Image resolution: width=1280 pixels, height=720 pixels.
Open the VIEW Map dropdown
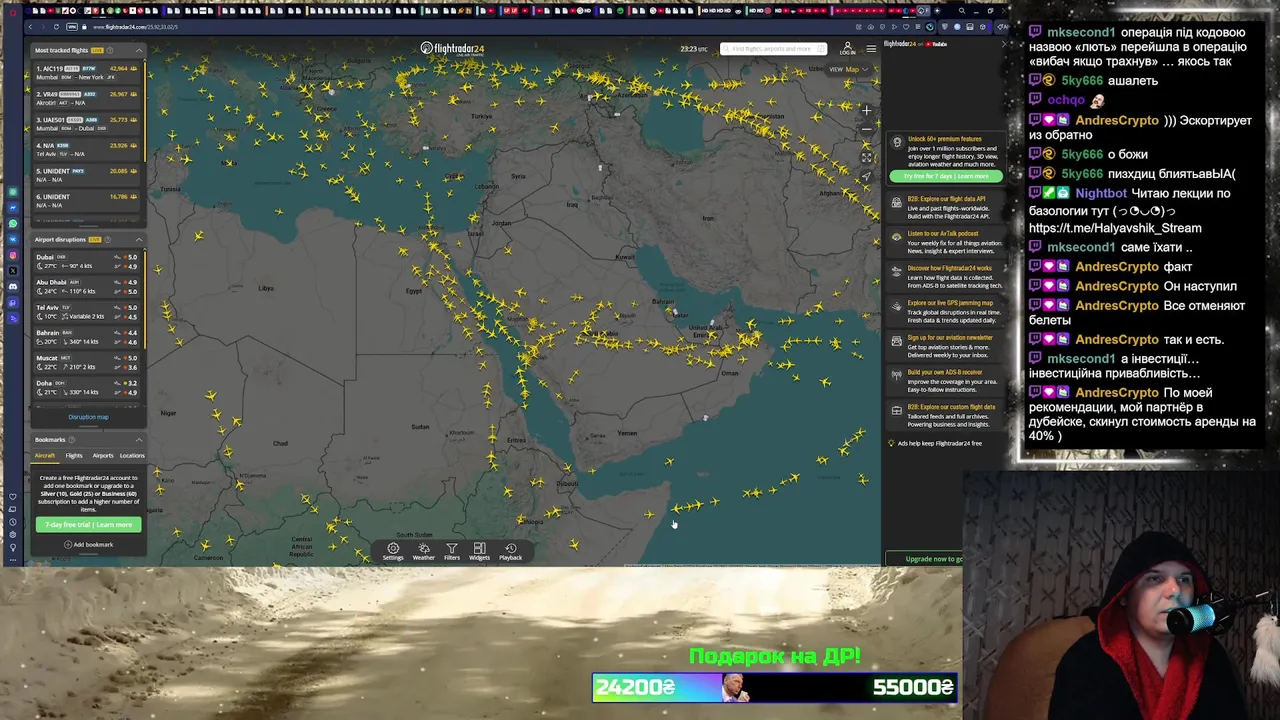pos(848,69)
